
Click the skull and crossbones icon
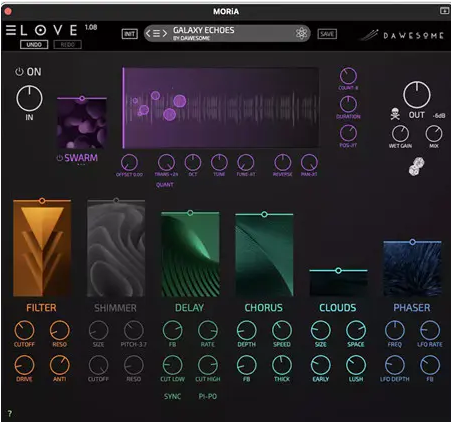(395, 114)
